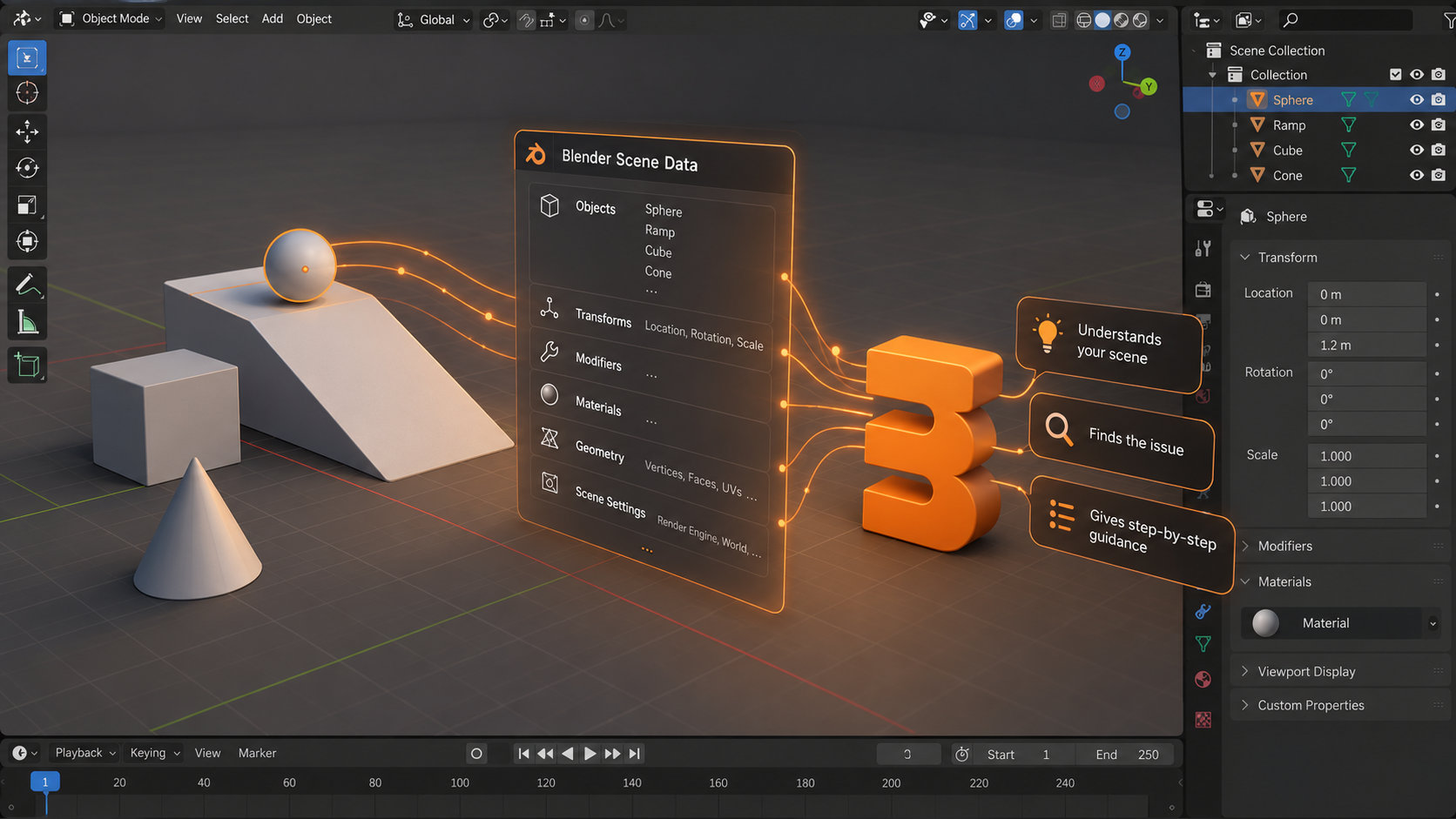Viewport: 1456px width, 819px height.
Task: Open the Keying popover button
Action: [155, 753]
